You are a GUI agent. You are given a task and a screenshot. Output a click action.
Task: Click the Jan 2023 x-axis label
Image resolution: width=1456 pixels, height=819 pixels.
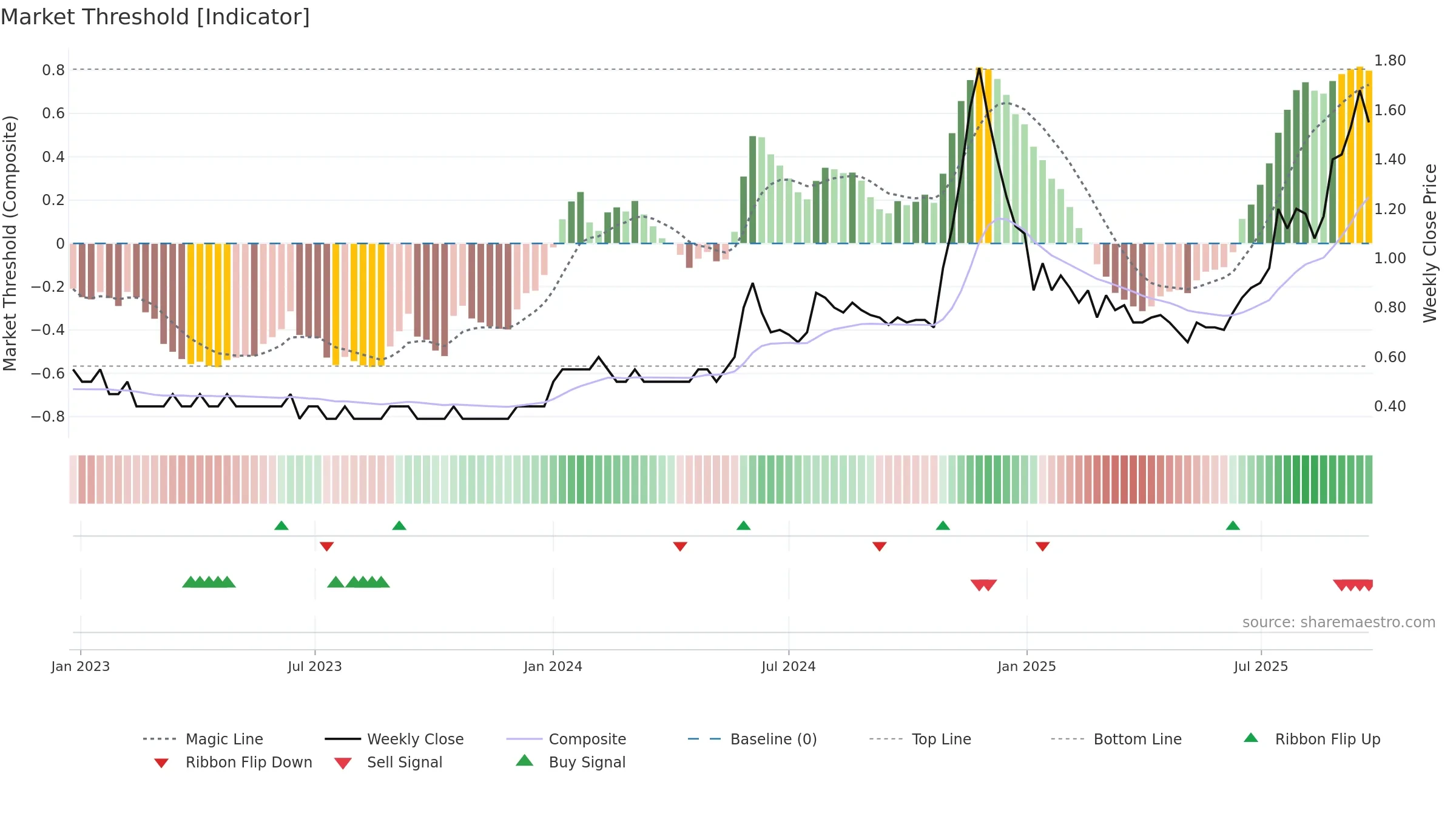point(81,667)
